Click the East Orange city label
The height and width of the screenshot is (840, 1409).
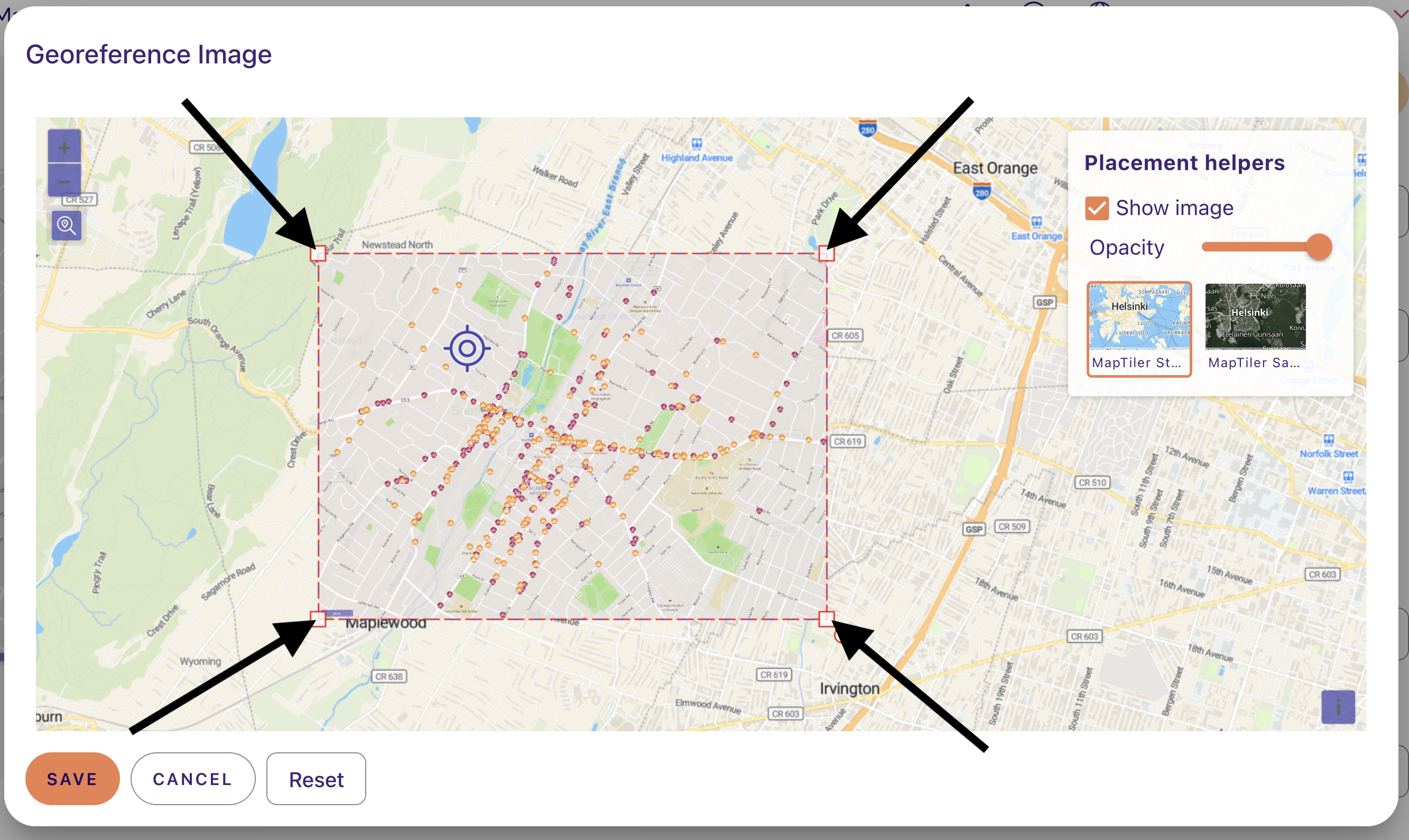click(995, 168)
